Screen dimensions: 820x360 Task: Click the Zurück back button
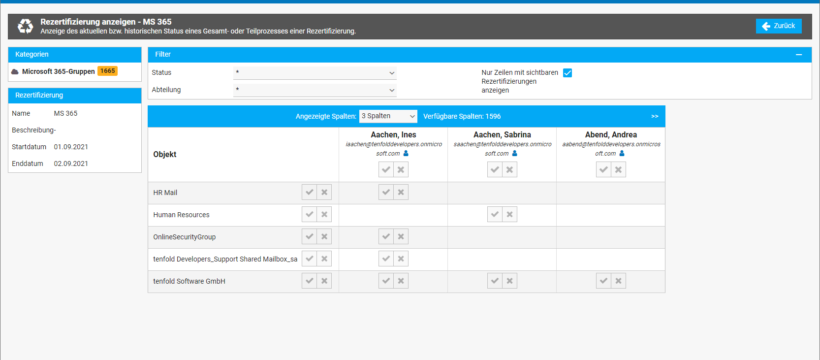778,26
